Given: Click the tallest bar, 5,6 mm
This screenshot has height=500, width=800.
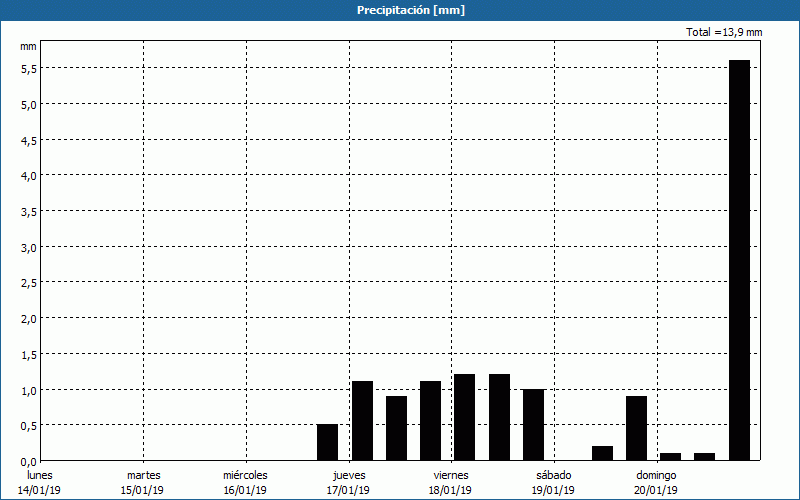Looking at the screenshot, I should (739, 260).
